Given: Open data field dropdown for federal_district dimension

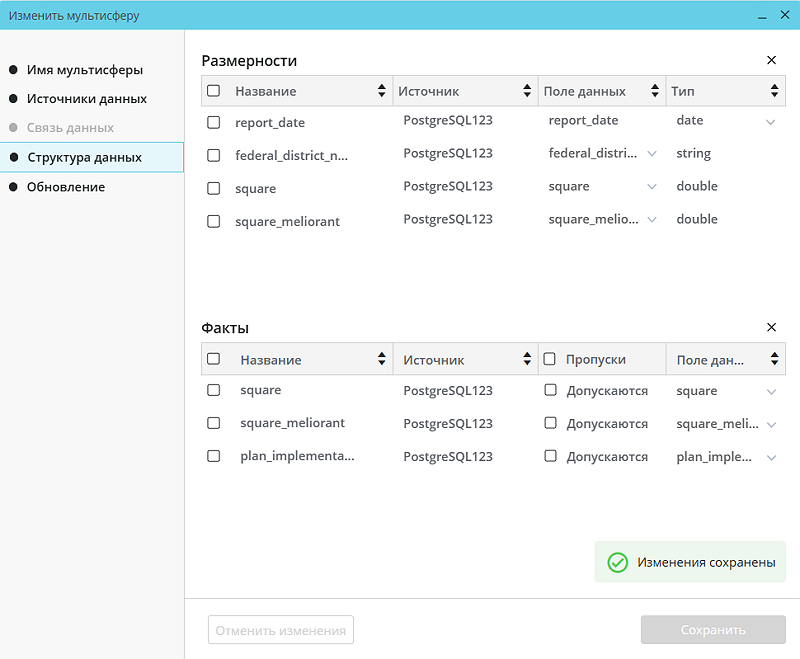Looking at the screenshot, I should pyautogui.click(x=652, y=154).
